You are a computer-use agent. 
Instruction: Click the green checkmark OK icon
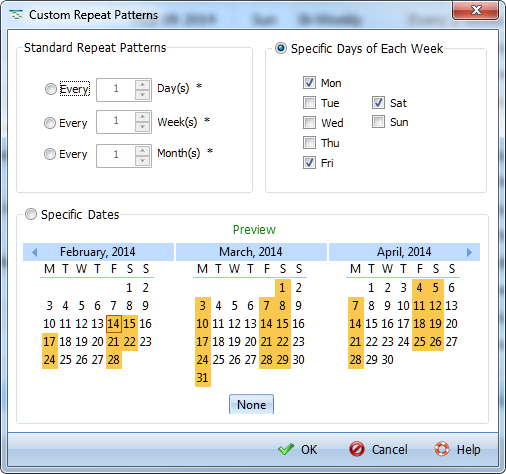(x=286, y=449)
